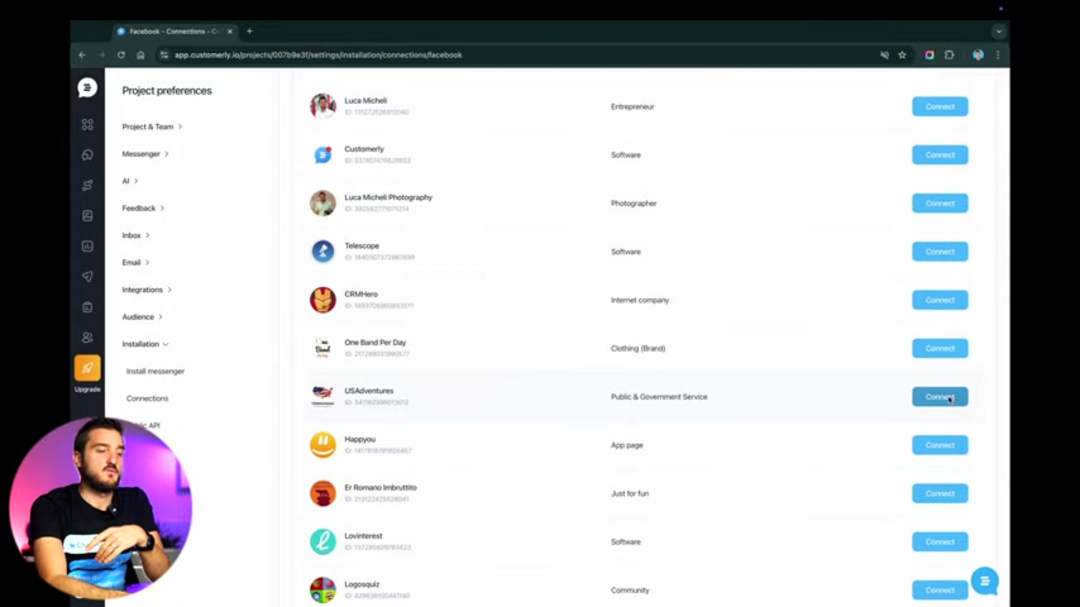This screenshot has height=607, width=1080.
Task: Click the Customerly logo in the sidebar
Action: 87,88
